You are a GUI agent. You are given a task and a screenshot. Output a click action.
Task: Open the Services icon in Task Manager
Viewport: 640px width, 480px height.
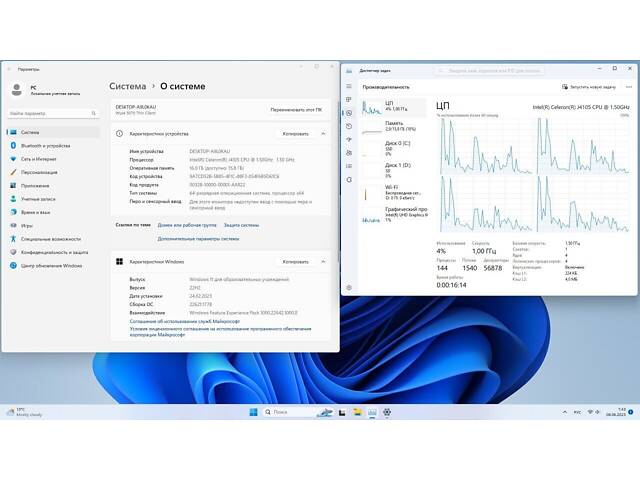(349, 180)
